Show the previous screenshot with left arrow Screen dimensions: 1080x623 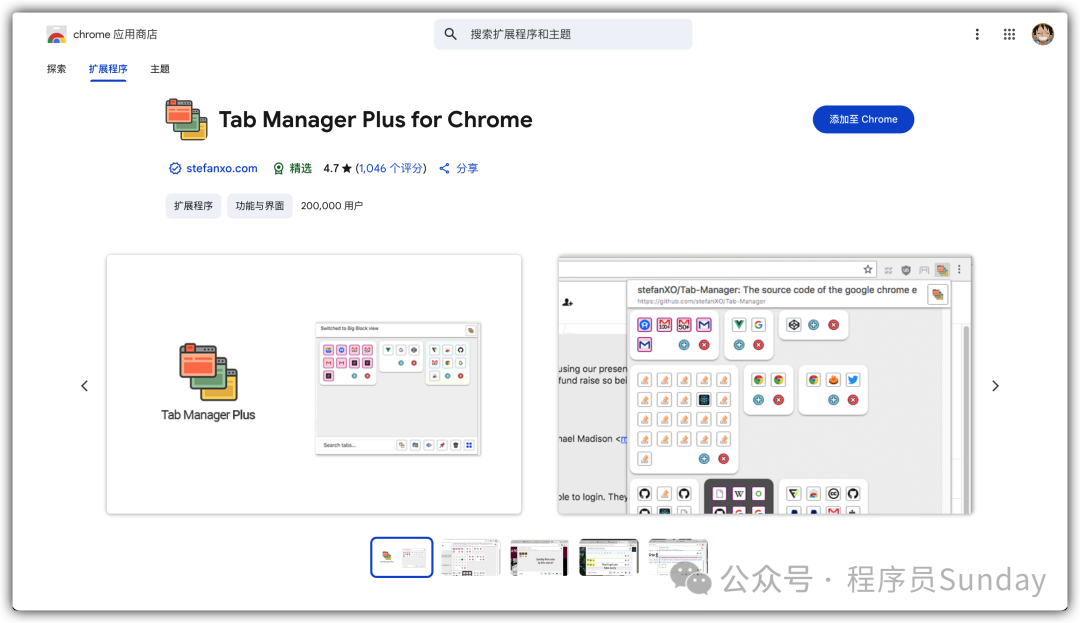tap(84, 386)
